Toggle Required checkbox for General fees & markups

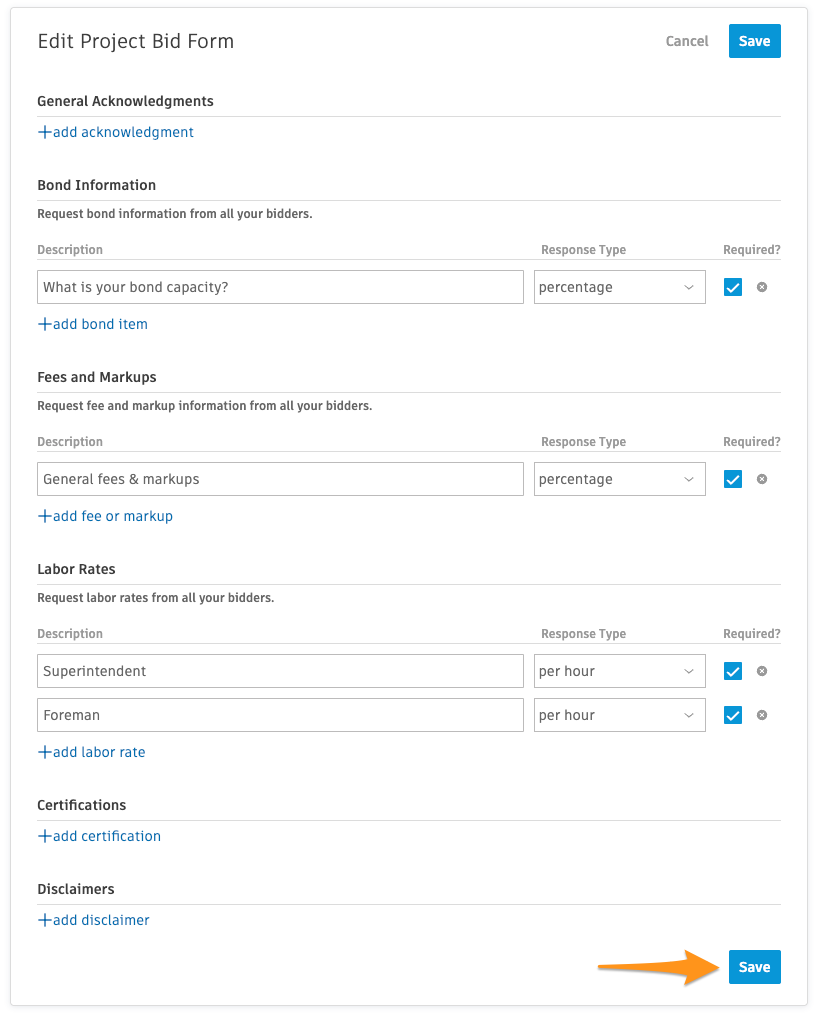click(733, 479)
